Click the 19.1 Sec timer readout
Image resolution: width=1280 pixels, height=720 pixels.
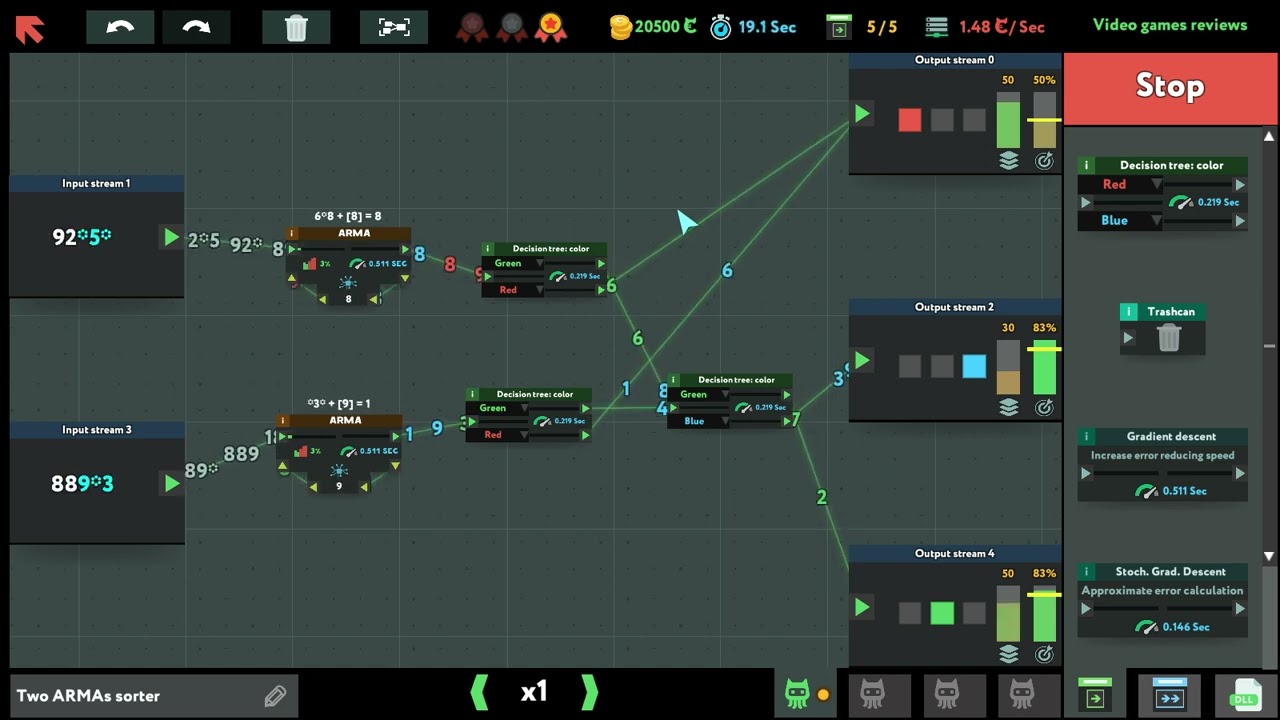coord(753,27)
